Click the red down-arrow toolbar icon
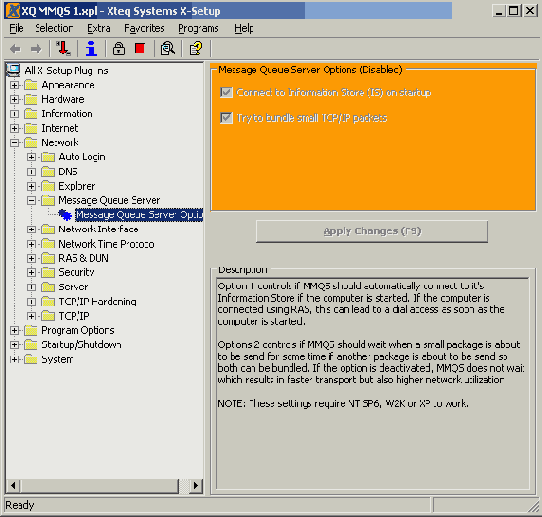542x517 pixels. pos(63,48)
